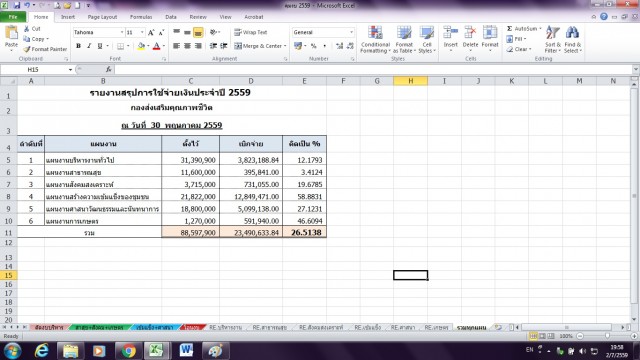Open Conditional Formatting icon

tap(375, 33)
